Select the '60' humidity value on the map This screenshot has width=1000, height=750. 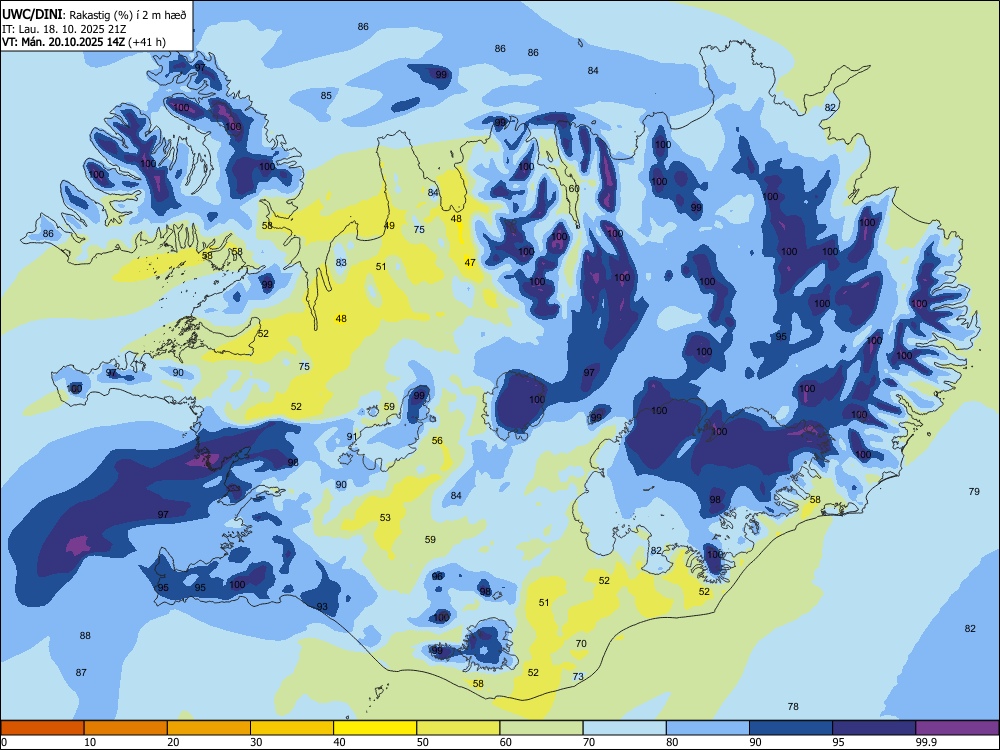coord(574,189)
